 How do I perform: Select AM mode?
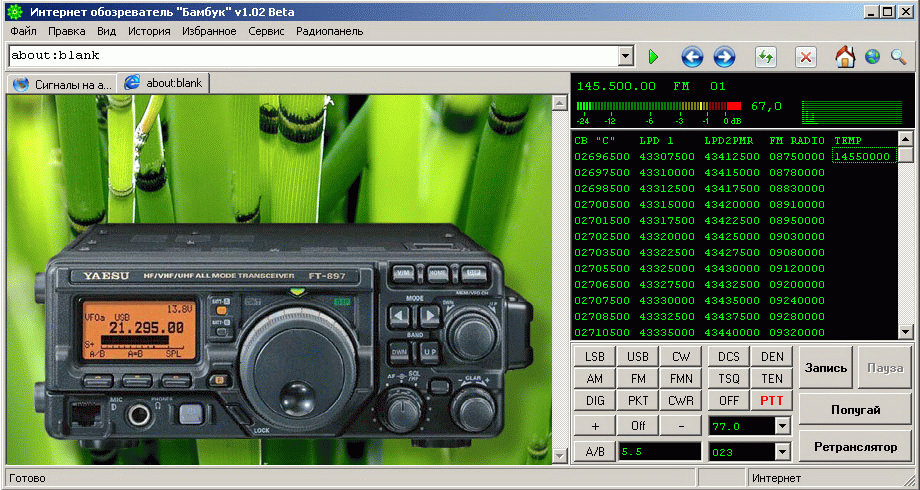(x=595, y=379)
